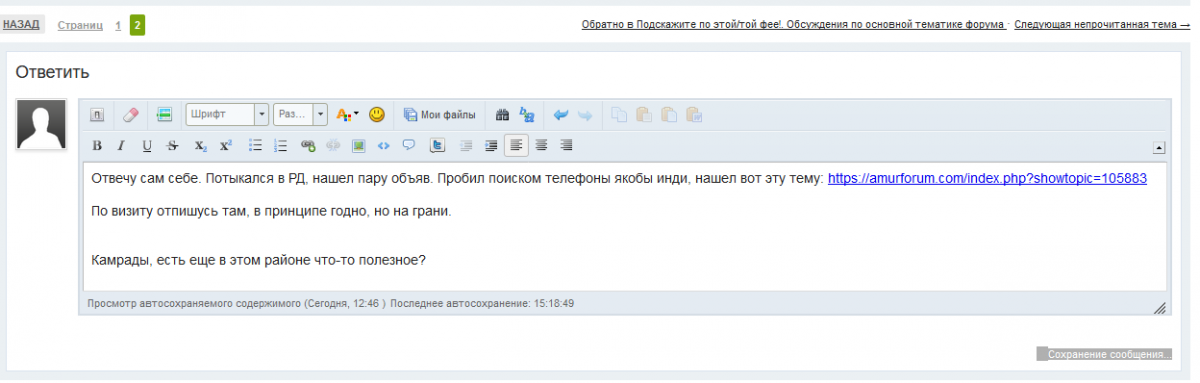The height and width of the screenshot is (383, 1200).
Task: Toggle center alignment of text
Action: tap(541, 146)
